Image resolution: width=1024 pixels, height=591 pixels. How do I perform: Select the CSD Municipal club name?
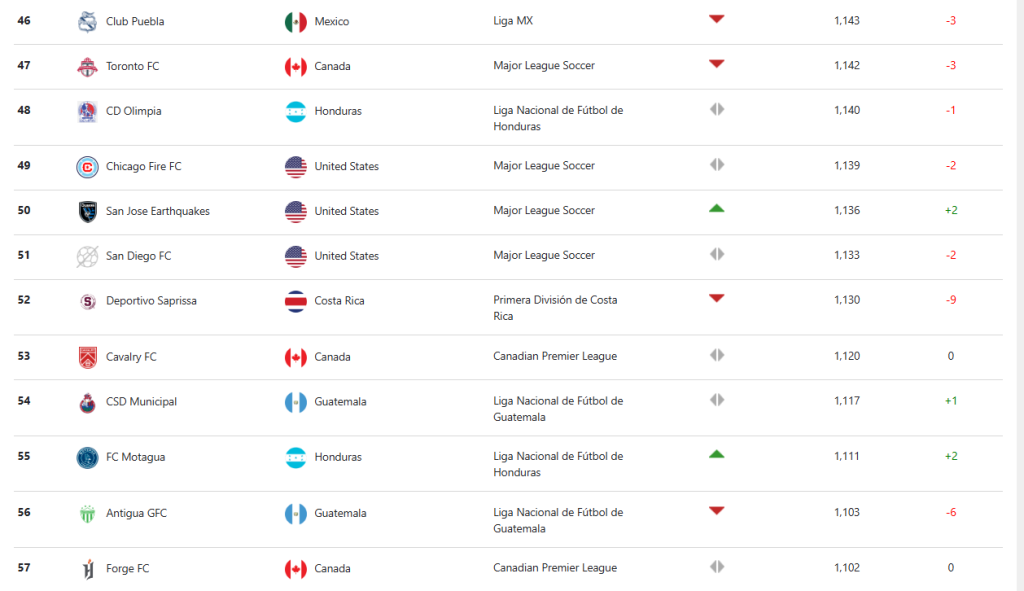point(141,402)
